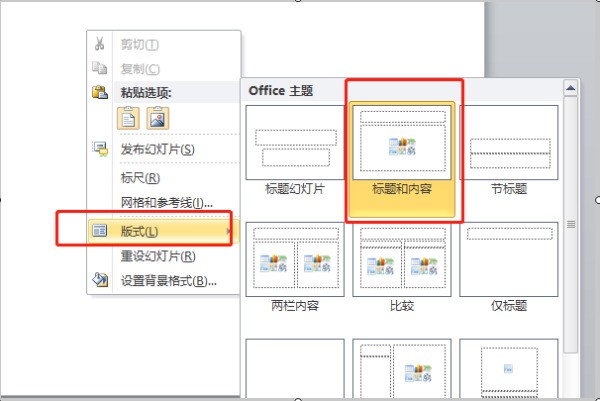This screenshot has height=401, width=600.
Task: Click the 粘贴选项: heading text
Action: tap(146, 93)
